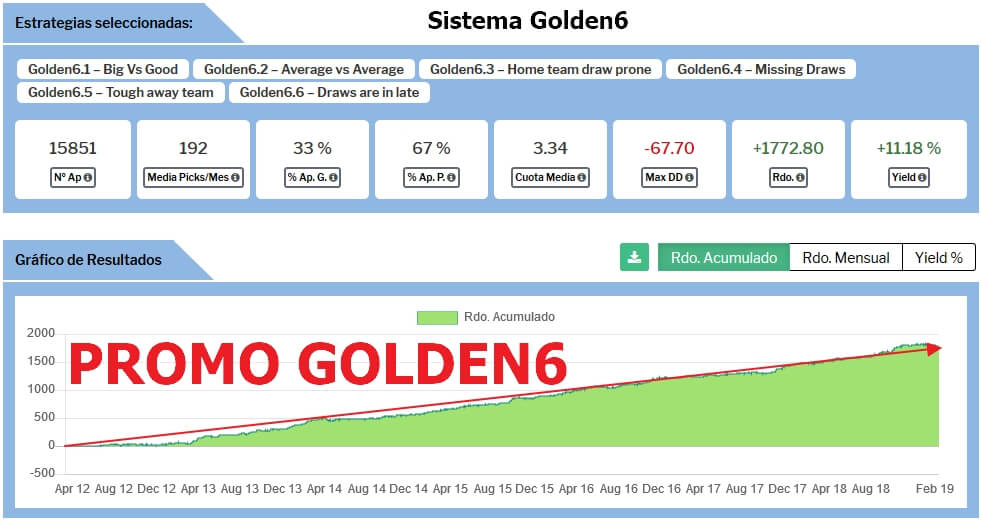The height and width of the screenshot is (522, 982).
Task: Select Golden6.4 – Missing Draws strategy
Action: tap(761, 70)
